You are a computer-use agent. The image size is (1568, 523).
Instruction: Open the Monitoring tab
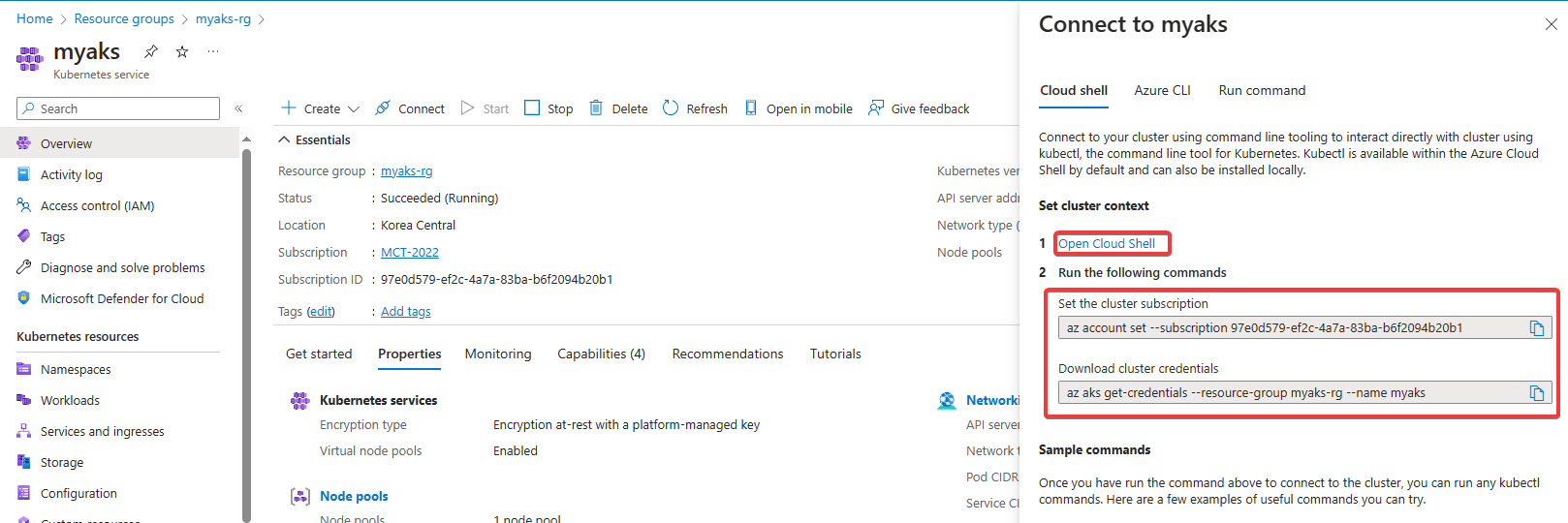tap(498, 354)
